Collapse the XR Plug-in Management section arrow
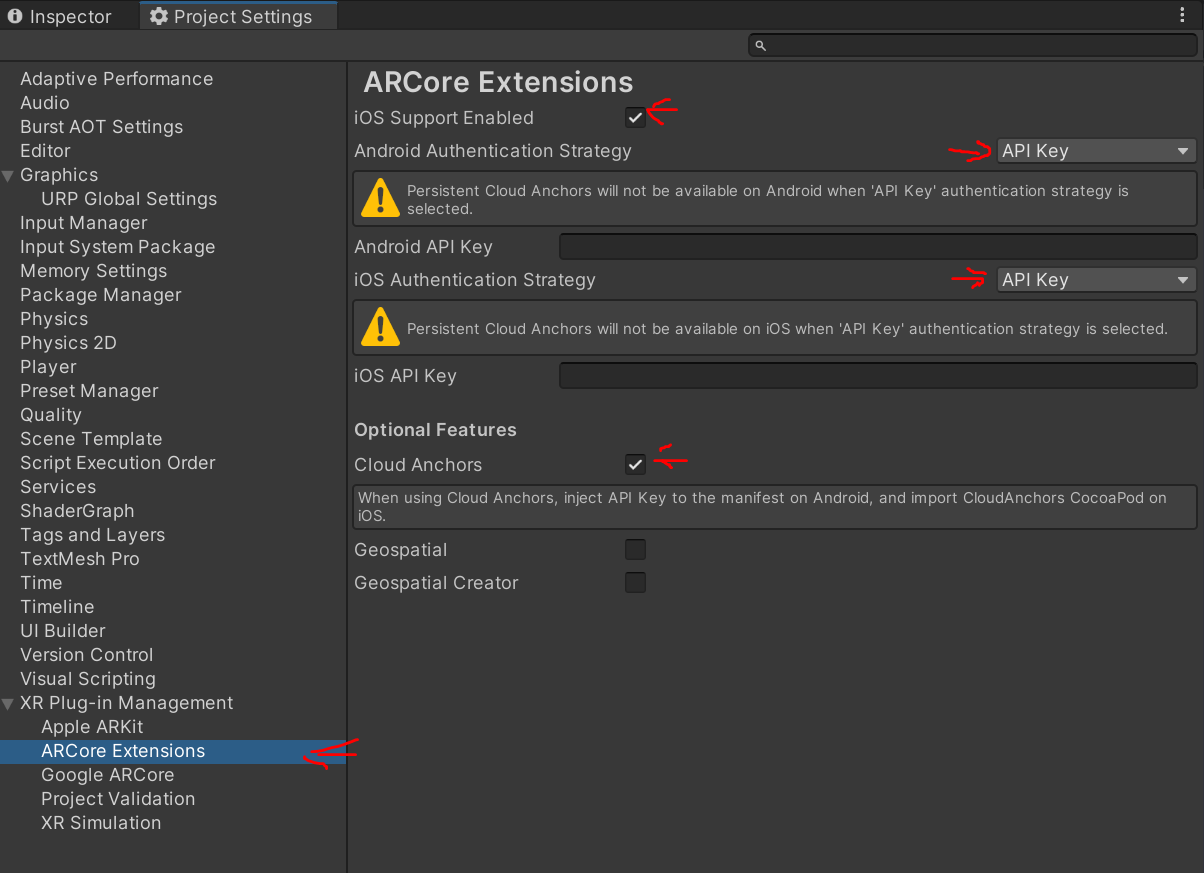This screenshot has height=873, width=1204. [x=9, y=704]
